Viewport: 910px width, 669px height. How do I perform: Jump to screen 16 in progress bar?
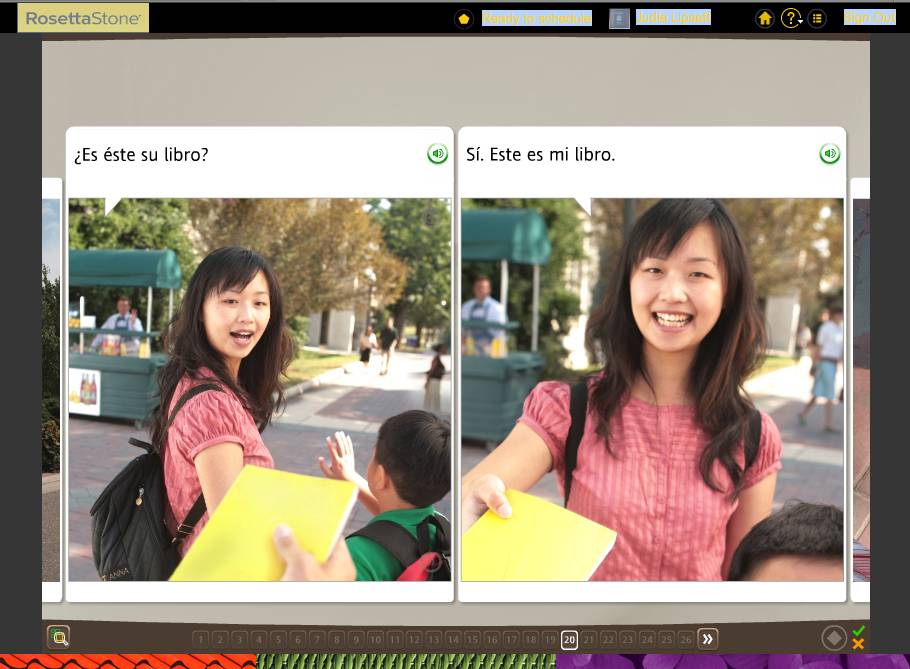tap(492, 639)
